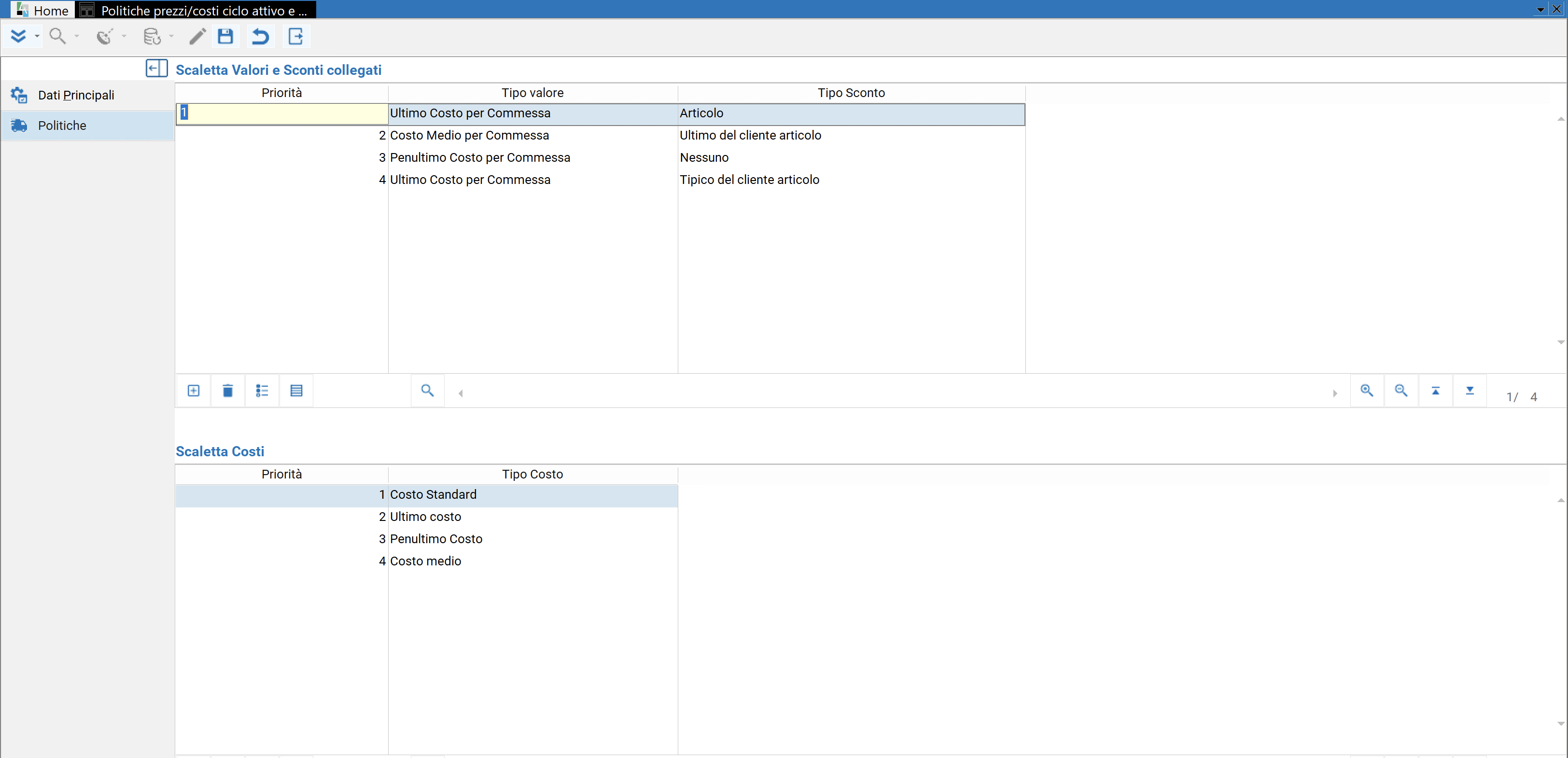Image resolution: width=1568 pixels, height=758 pixels.
Task: Click the Tipo Costo column header
Action: click(x=532, y=474)
